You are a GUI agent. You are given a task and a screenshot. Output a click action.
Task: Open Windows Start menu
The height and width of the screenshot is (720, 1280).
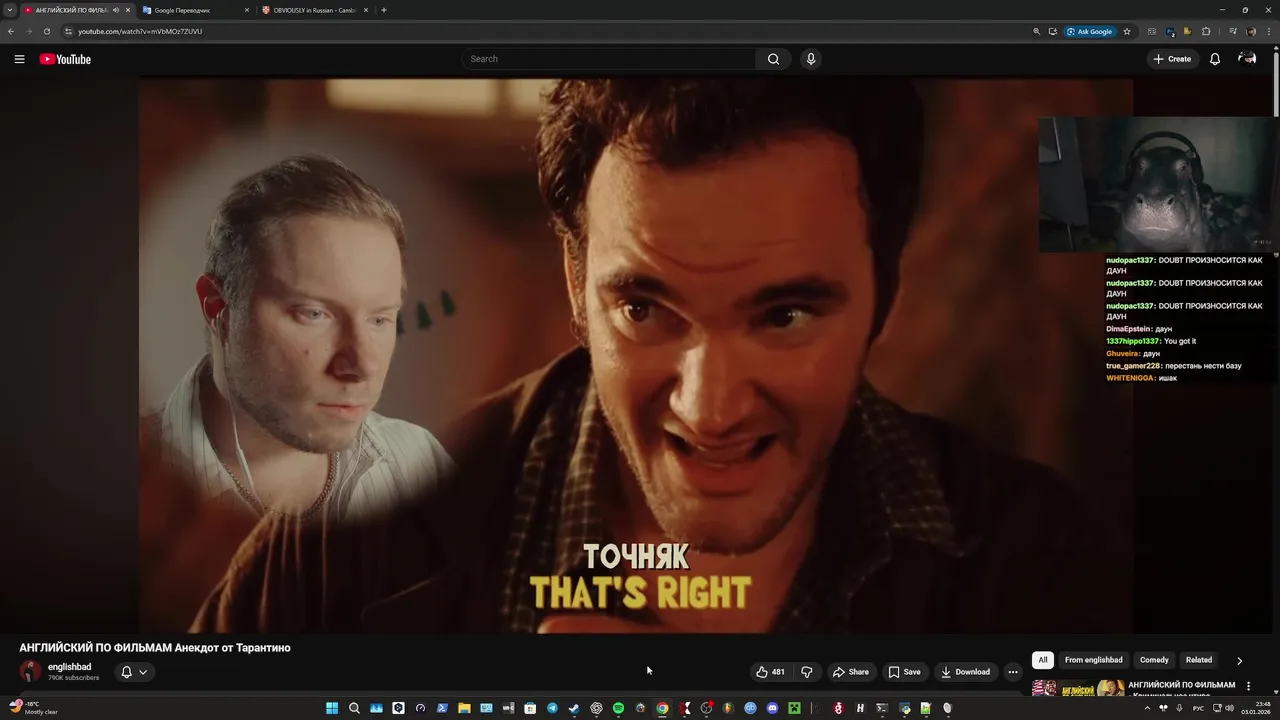[332, 708]
